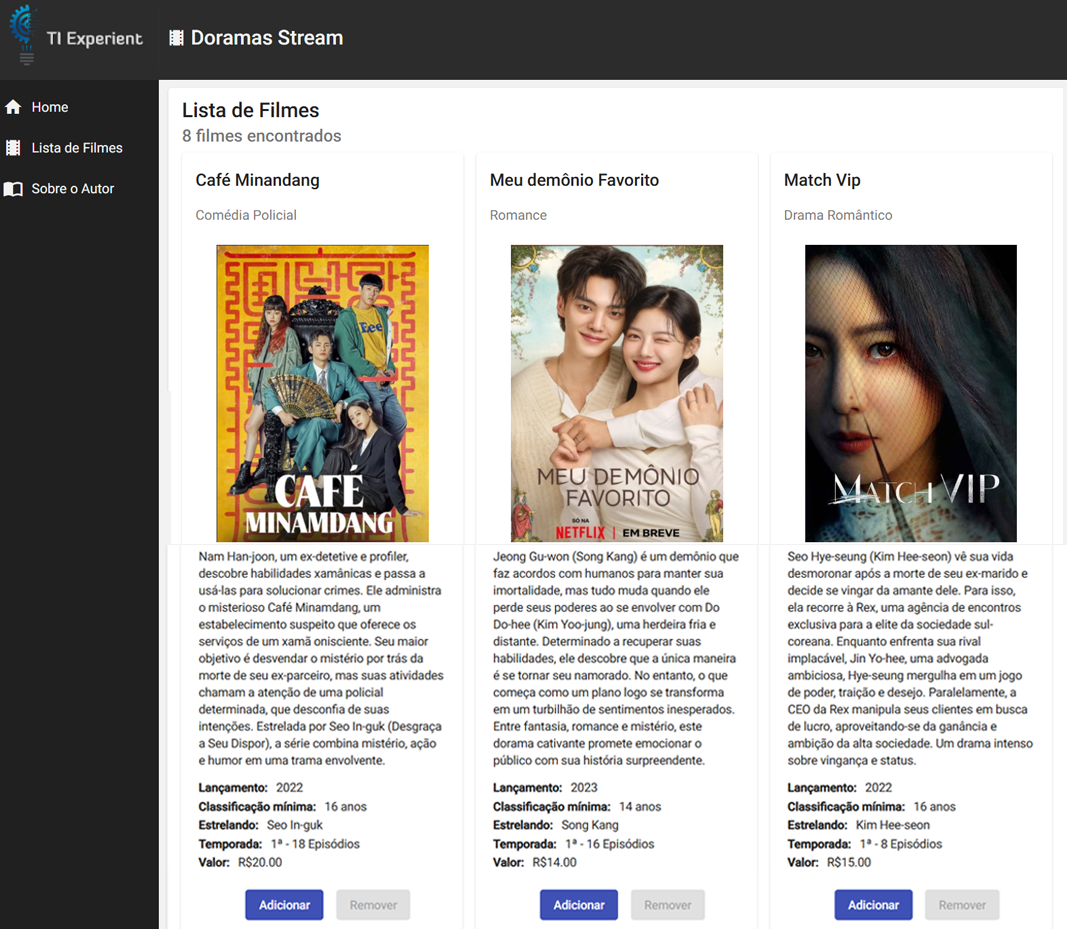The image size is (1067, 929).
Task: Click the actor name Seo In-guk
Action: pos(295,825)
